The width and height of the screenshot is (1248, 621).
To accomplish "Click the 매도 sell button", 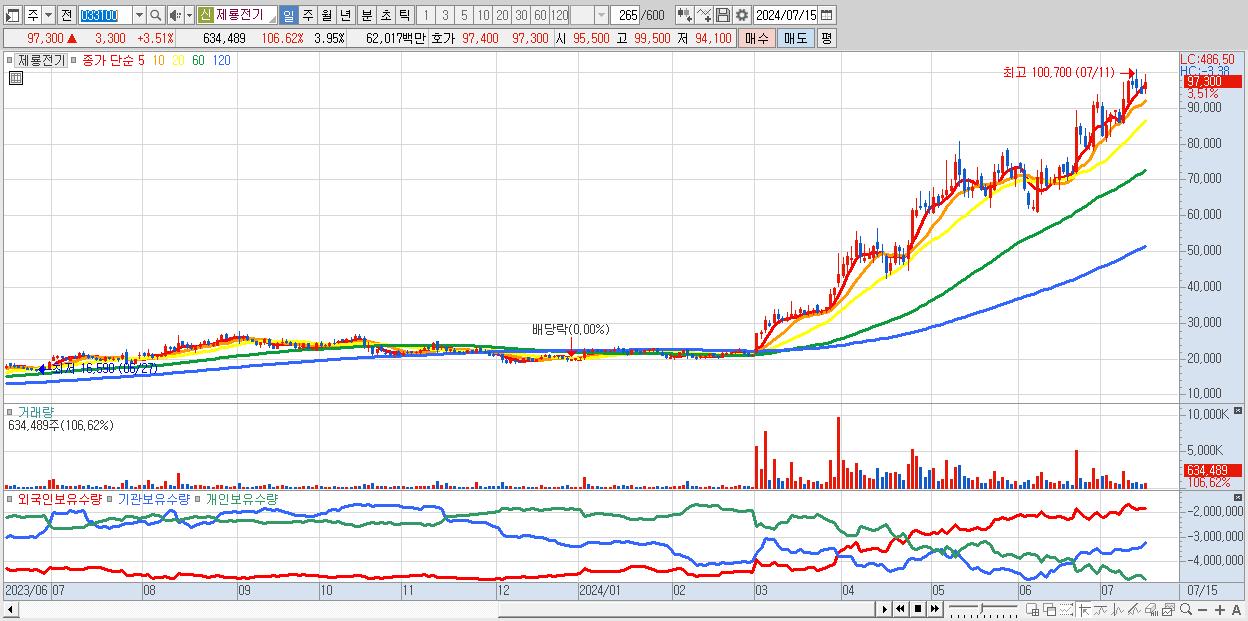I will pyautogui.click(x=795, y=38).
